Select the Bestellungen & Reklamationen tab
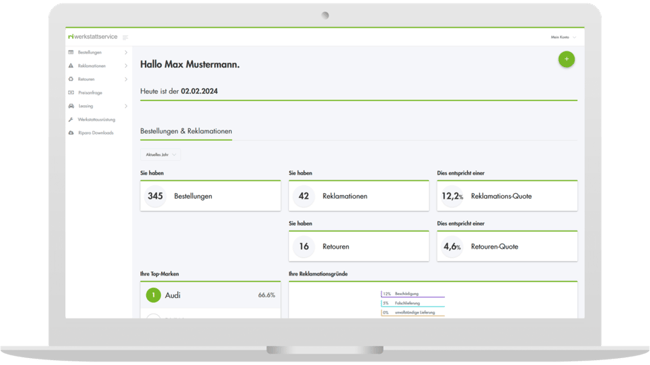This screenshot has height=365, width=650. 186,131
